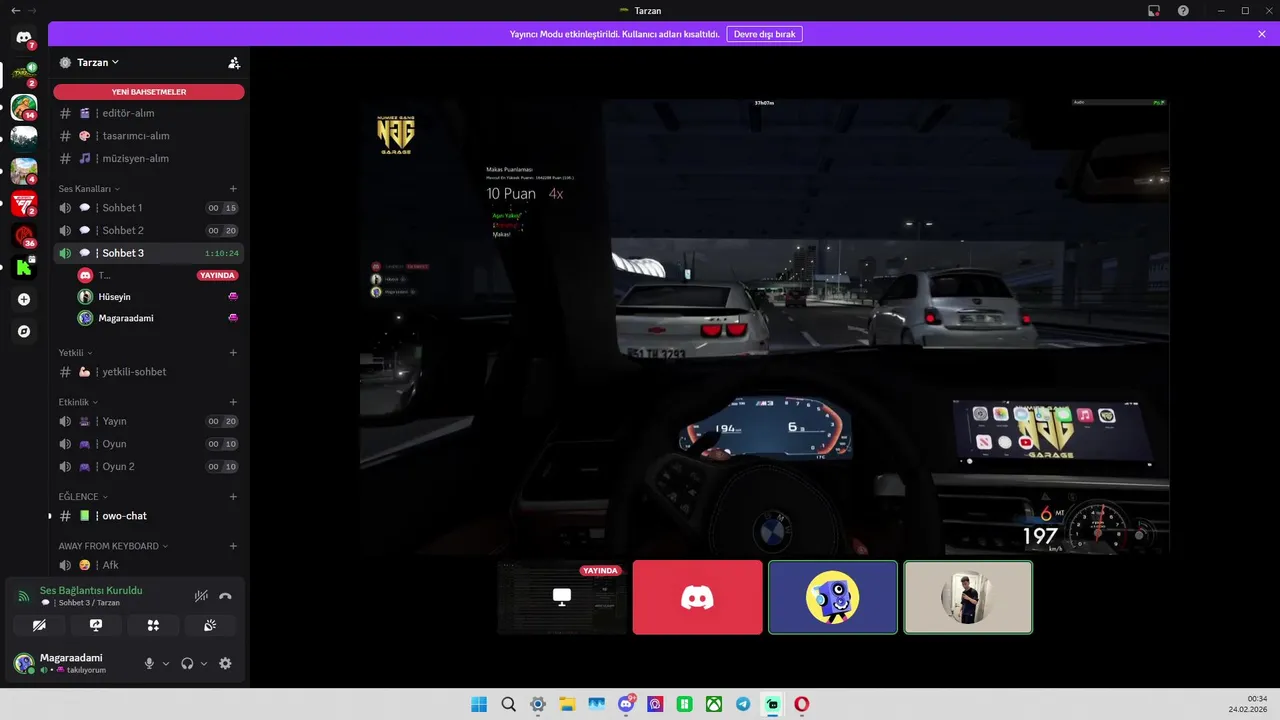This screenshot has height=720, width=1280.
Task: Open the help icon in title bar
Action: coord(1183,10)
